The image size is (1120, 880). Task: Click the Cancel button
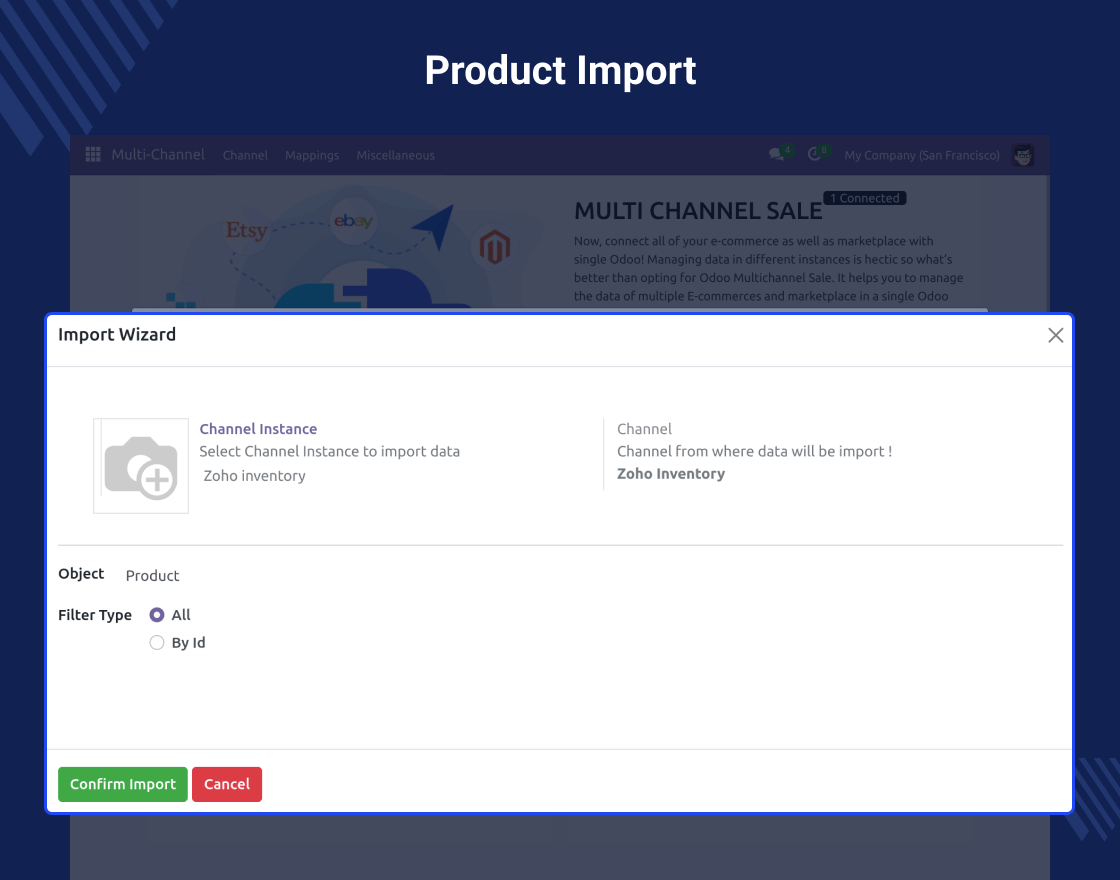click(227, 784)
